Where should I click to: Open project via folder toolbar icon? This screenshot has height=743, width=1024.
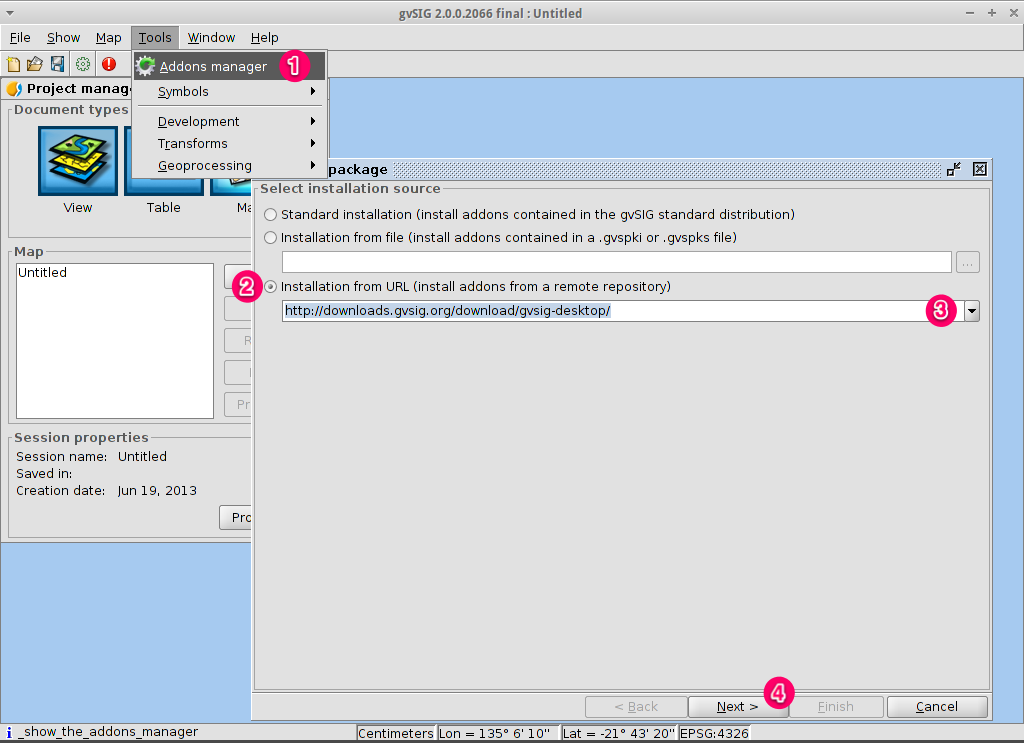click(x=35, y=64)
